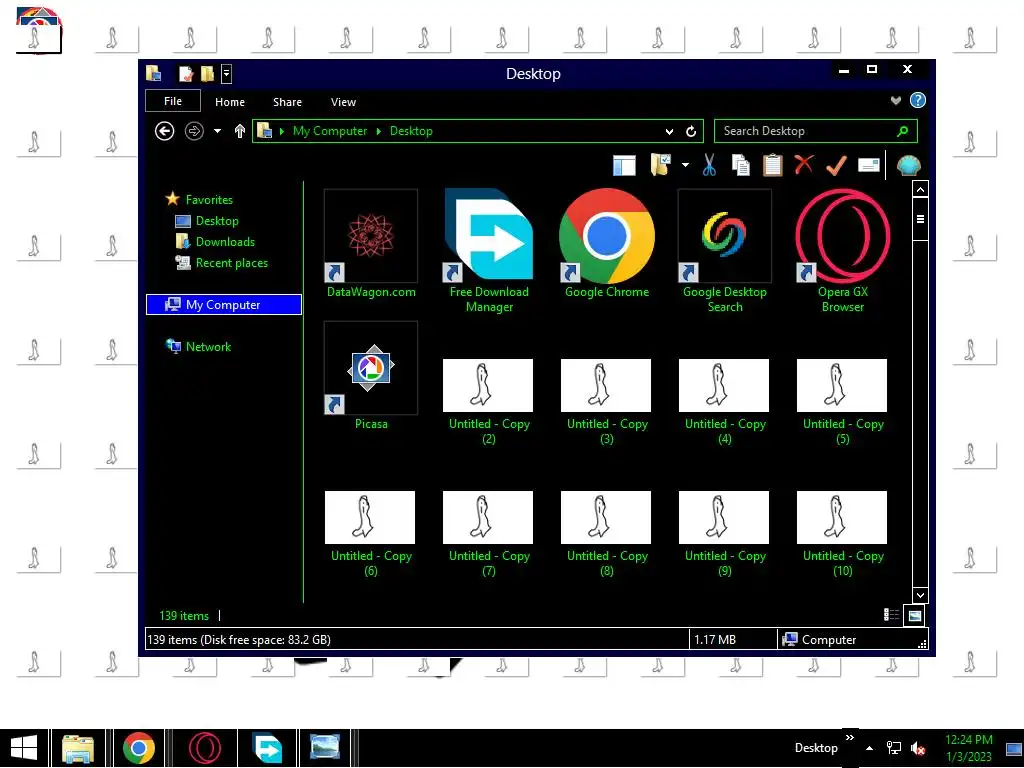Expand the arrow after My Computer breadcrumb
Image resolution: width=1024 pixels, height=768 pixels.
click(379, 131)
